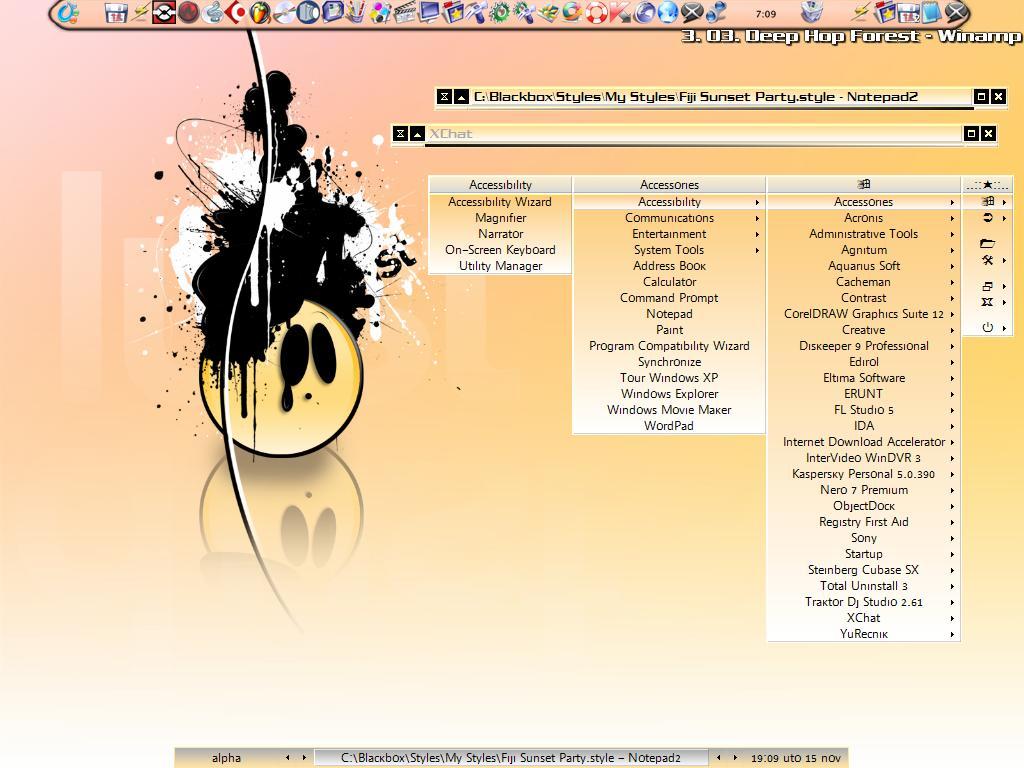The image size is (1024, 768).
Task: Select On-Screen Keyboard menu entry
Action: (500, 250)
